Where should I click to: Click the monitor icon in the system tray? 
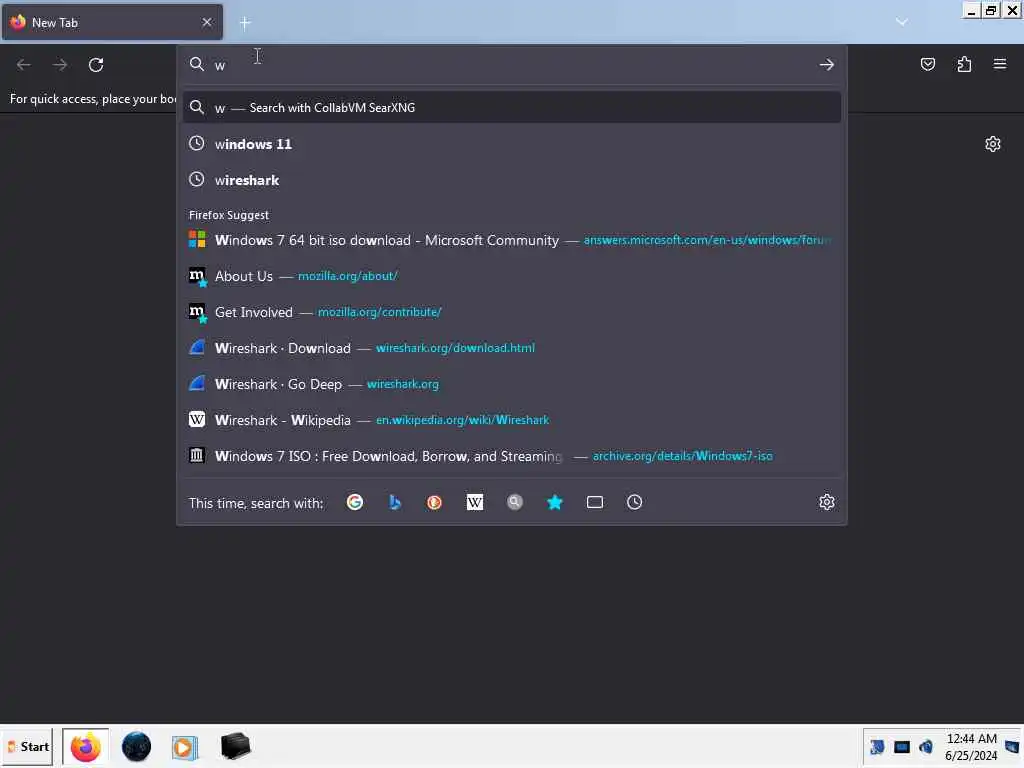(x=901, y=746)
